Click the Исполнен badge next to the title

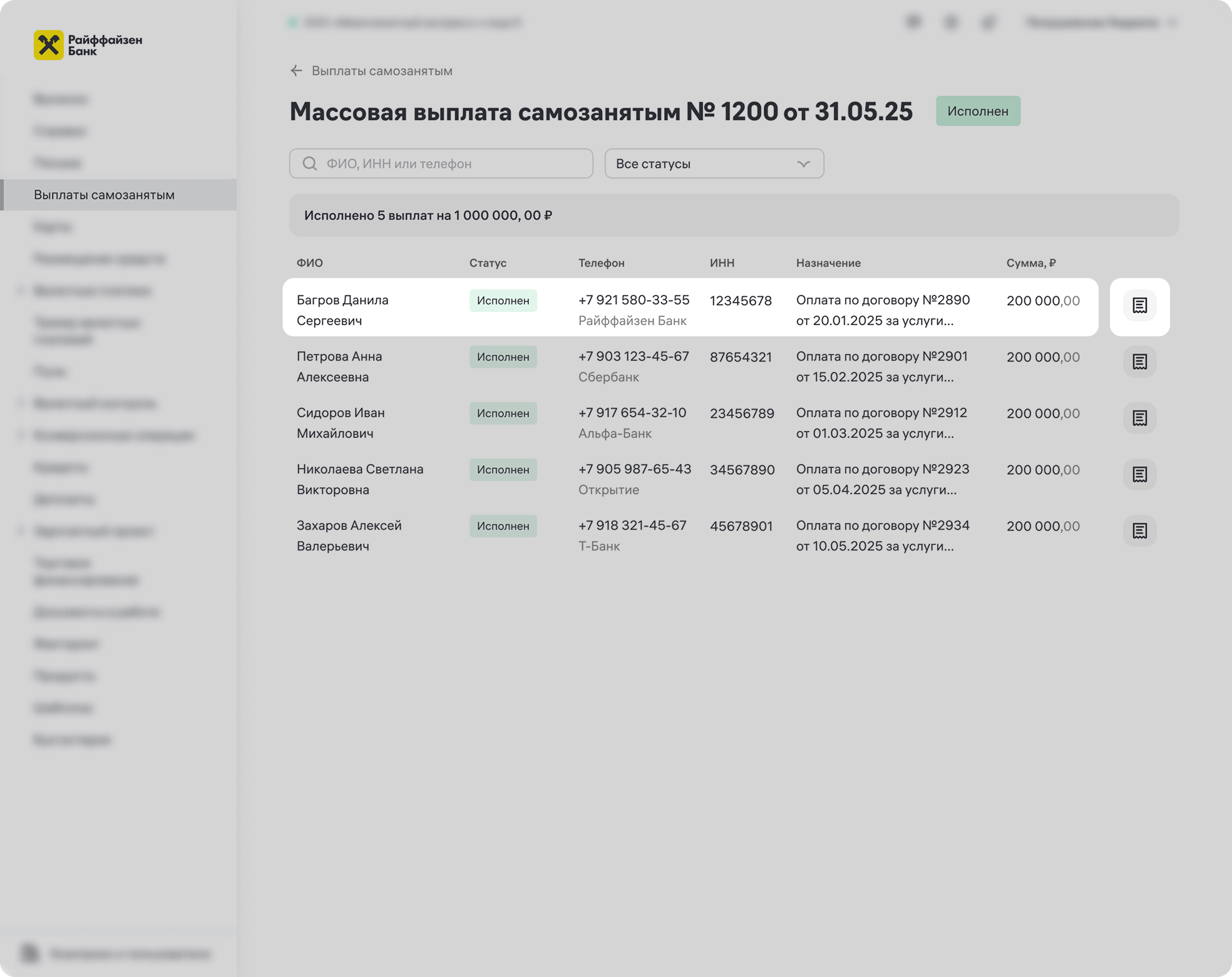[x=977, y=111]
